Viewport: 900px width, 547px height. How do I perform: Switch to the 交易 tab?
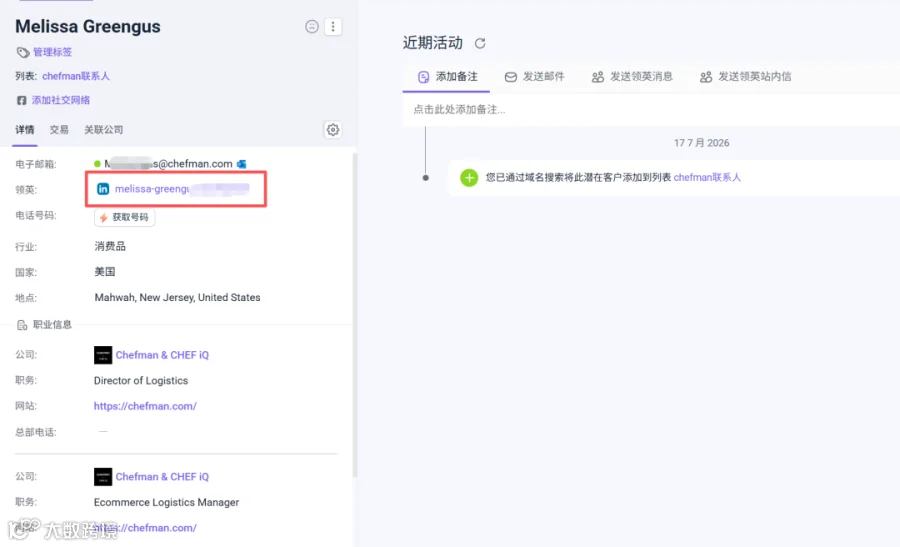pos(59,130)
